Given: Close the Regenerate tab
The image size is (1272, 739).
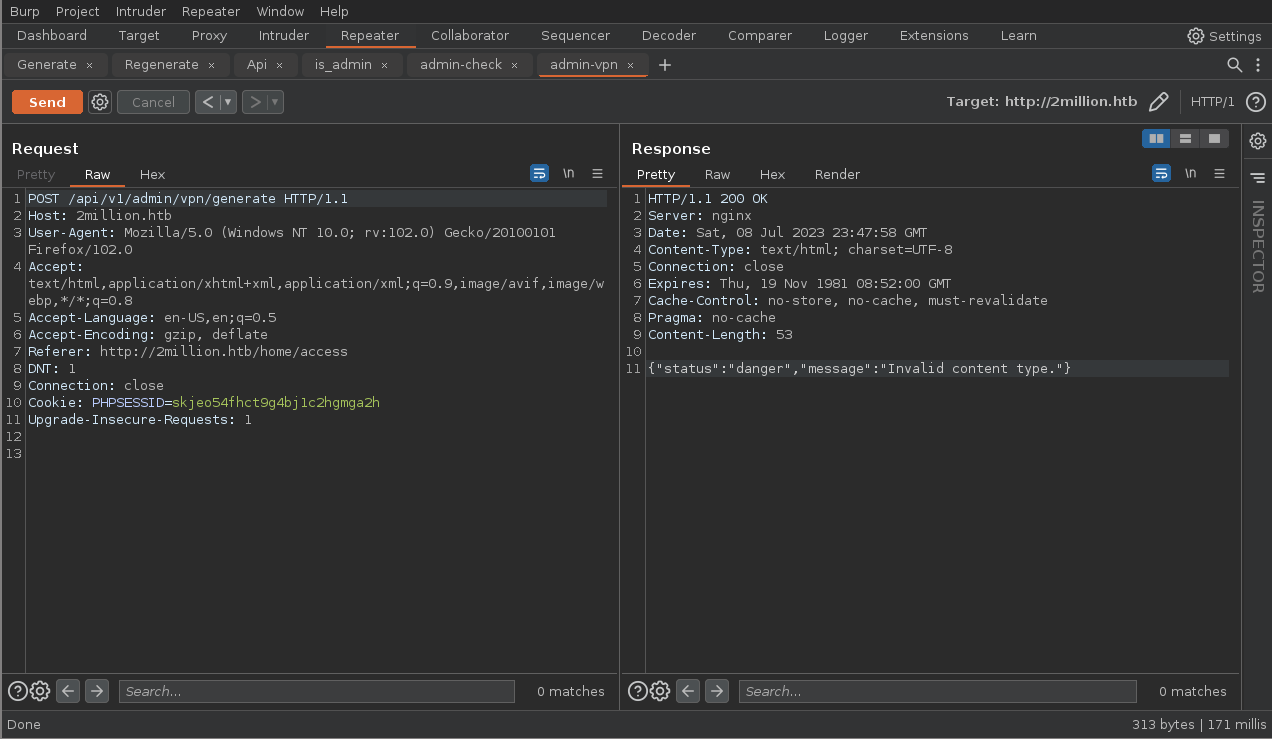Looking at the screenshot, I should pyautogui.click(x=211, y=65).
